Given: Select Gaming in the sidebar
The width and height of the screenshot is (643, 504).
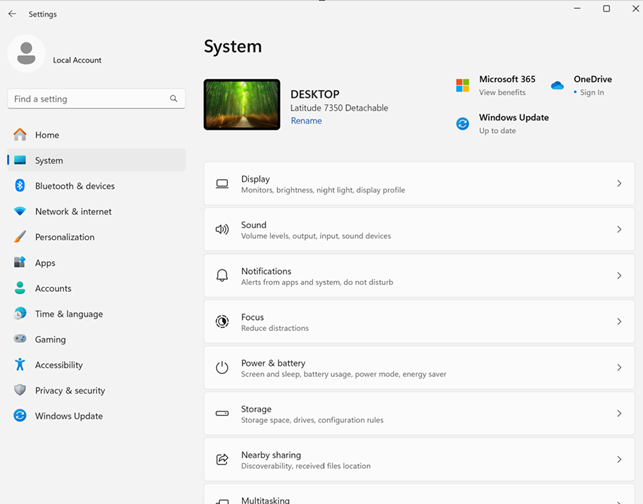Looking at the screenshot, I should click(96, 339).
